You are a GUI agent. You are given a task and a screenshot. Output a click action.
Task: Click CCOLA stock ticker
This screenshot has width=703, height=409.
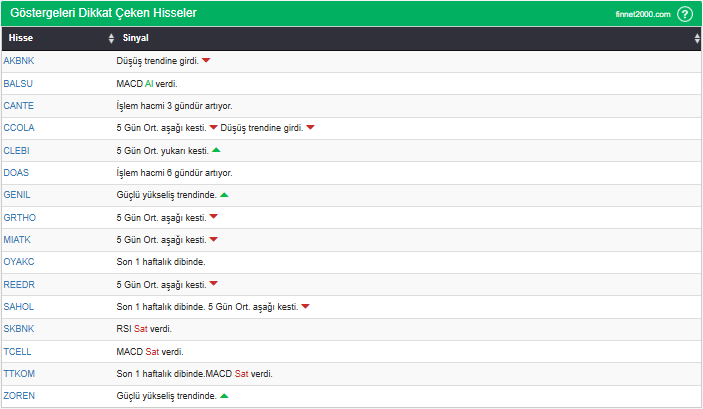[x=19, y=128]
